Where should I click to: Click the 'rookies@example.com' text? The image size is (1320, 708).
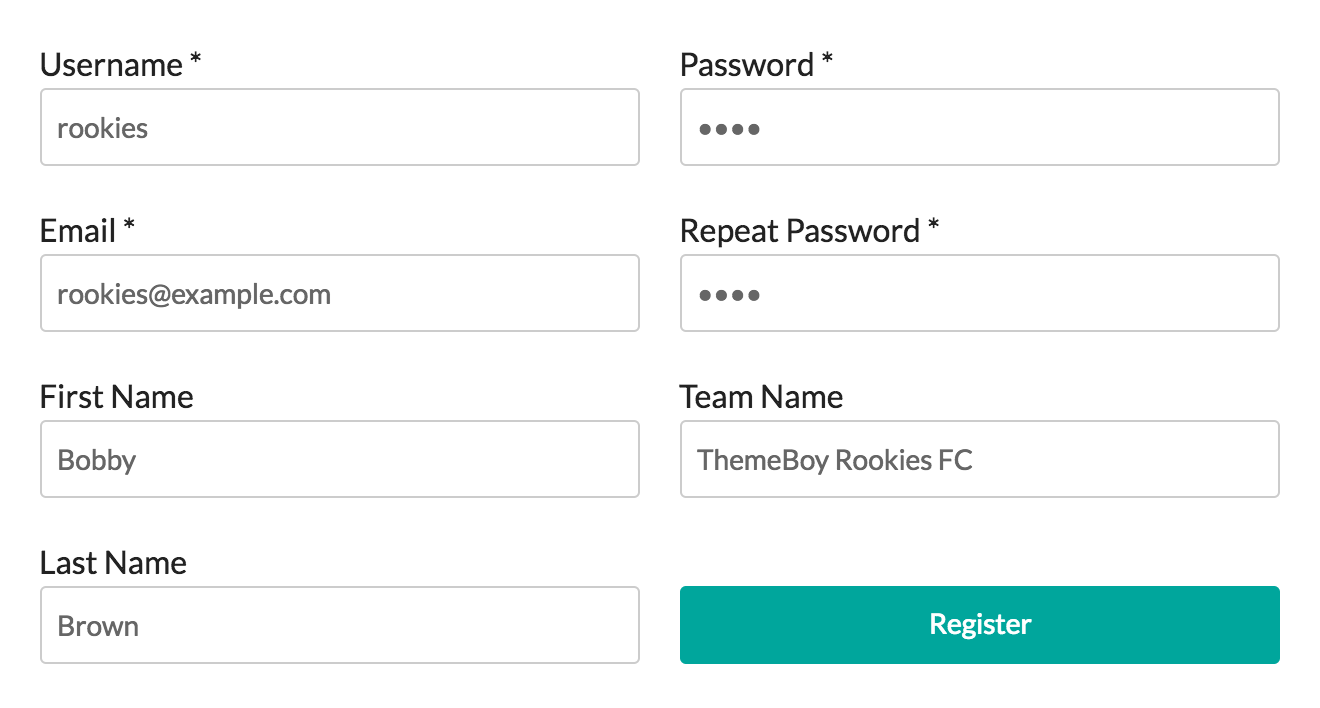pos(194,294)
